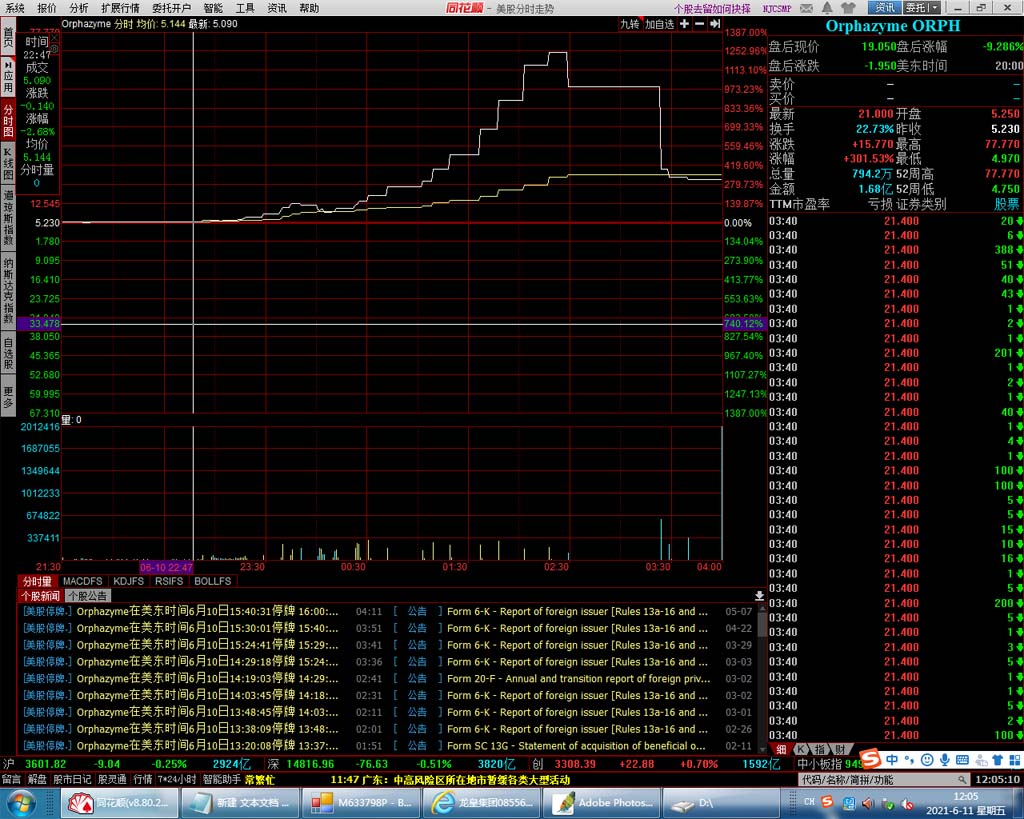Close the floating time/price info box
The width and height of the screenshot is (1024, 819).
pos(55,37)
